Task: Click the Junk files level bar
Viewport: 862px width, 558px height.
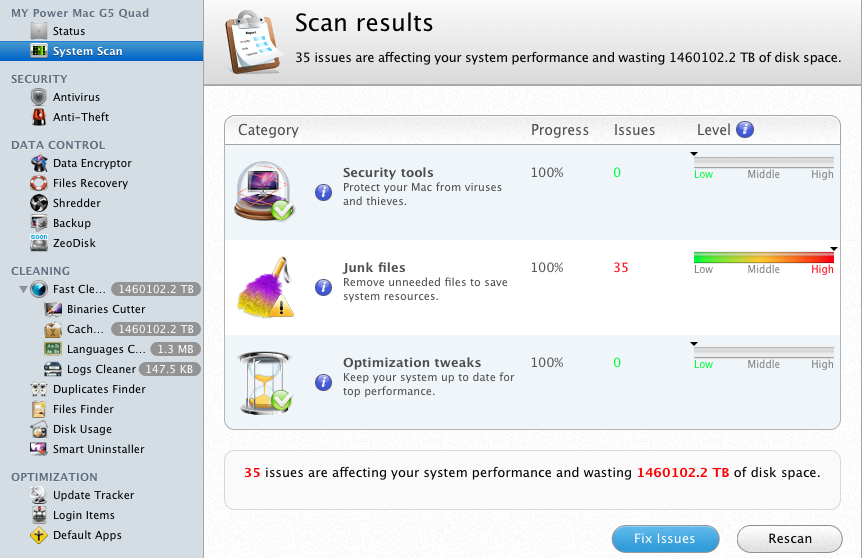Action: [763, 258]
